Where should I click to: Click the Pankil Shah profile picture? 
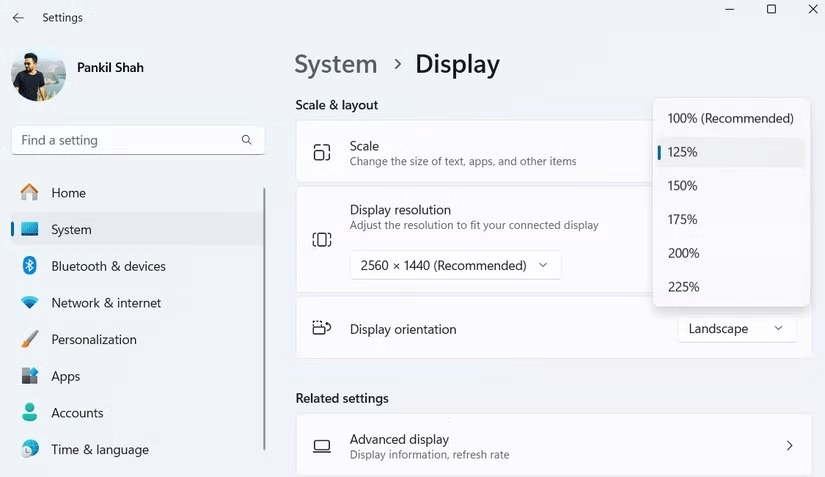(38, 75)
